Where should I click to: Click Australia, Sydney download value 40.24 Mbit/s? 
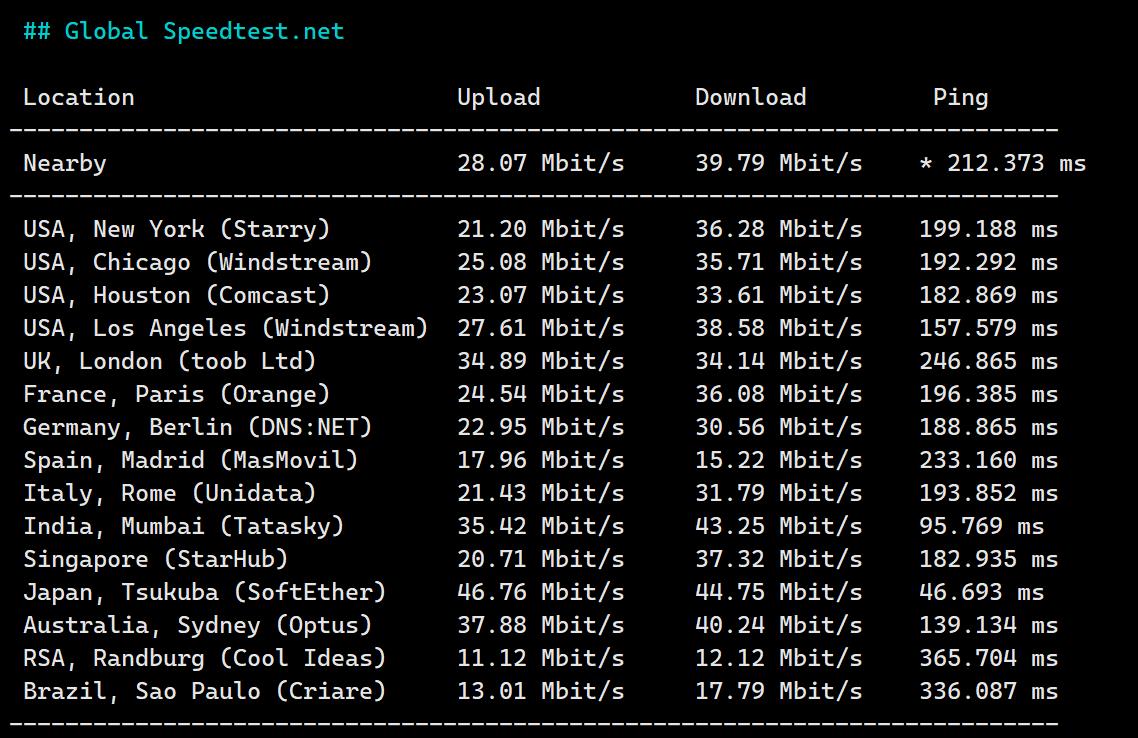tap(778, 625)
